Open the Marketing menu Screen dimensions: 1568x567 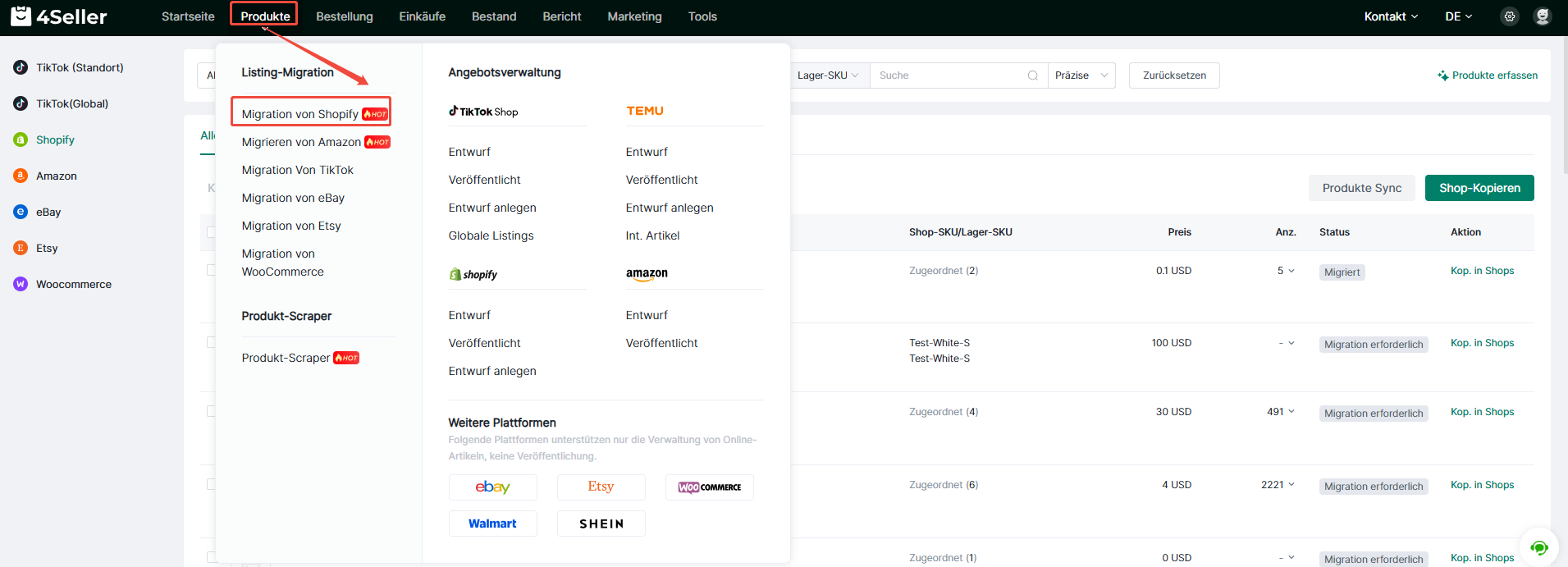tap(634, 16)
